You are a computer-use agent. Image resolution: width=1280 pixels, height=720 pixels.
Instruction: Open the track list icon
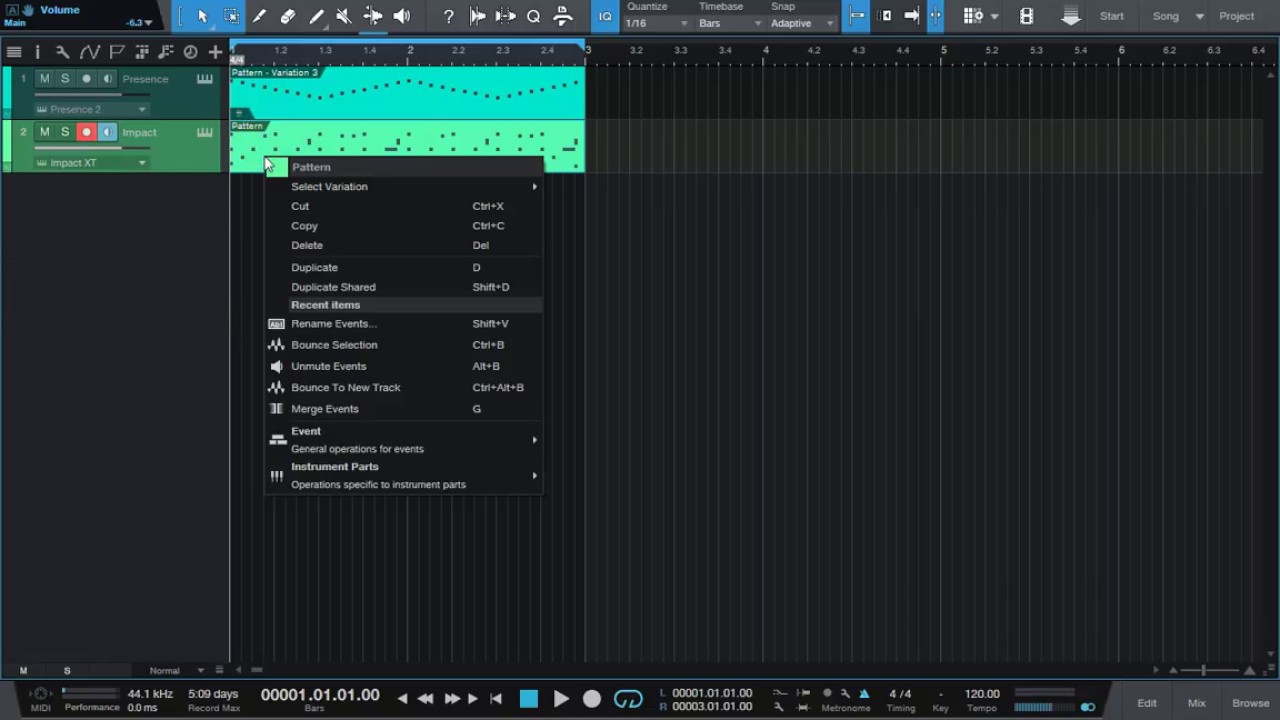[14, 52]
